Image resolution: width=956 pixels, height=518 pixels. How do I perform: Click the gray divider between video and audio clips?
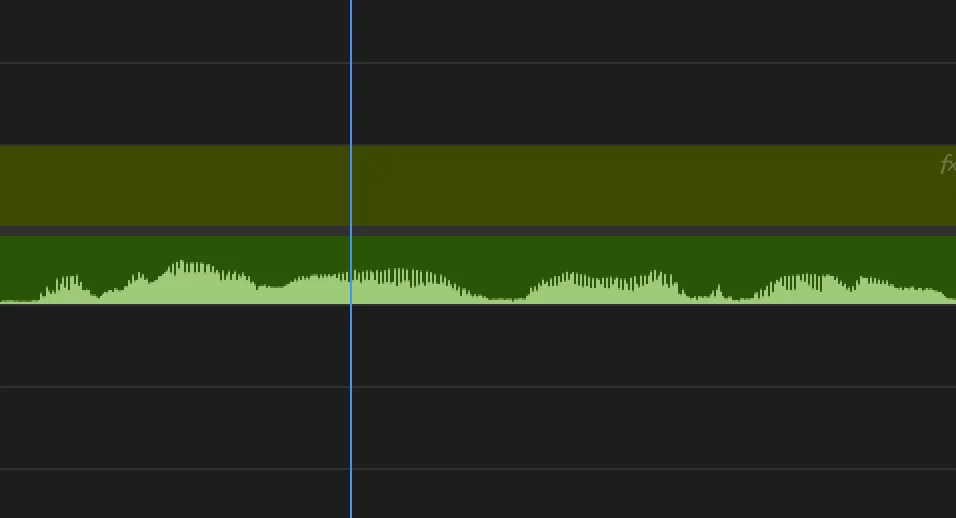[x=478, y=231]
